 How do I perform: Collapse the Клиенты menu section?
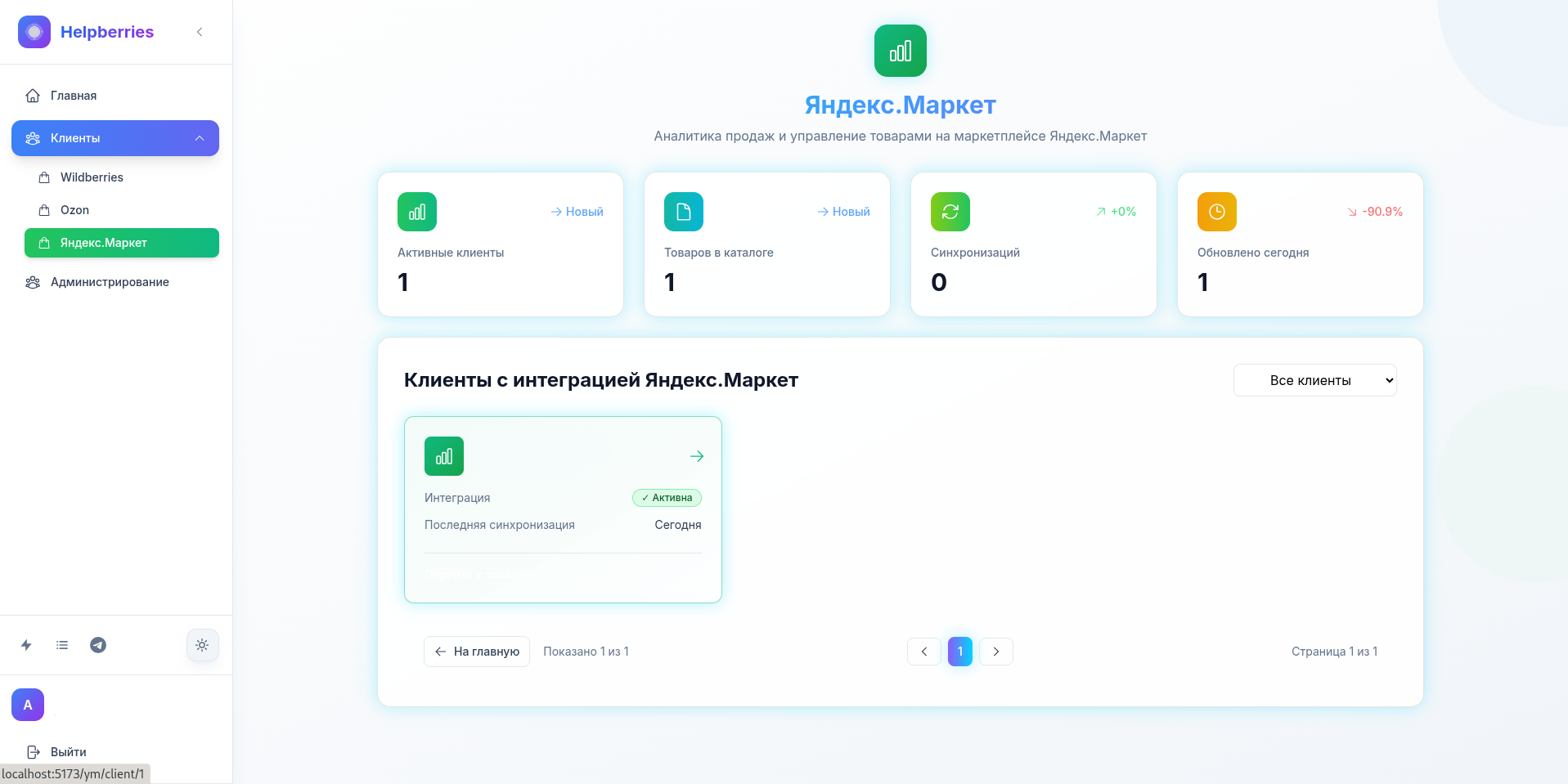115,138
